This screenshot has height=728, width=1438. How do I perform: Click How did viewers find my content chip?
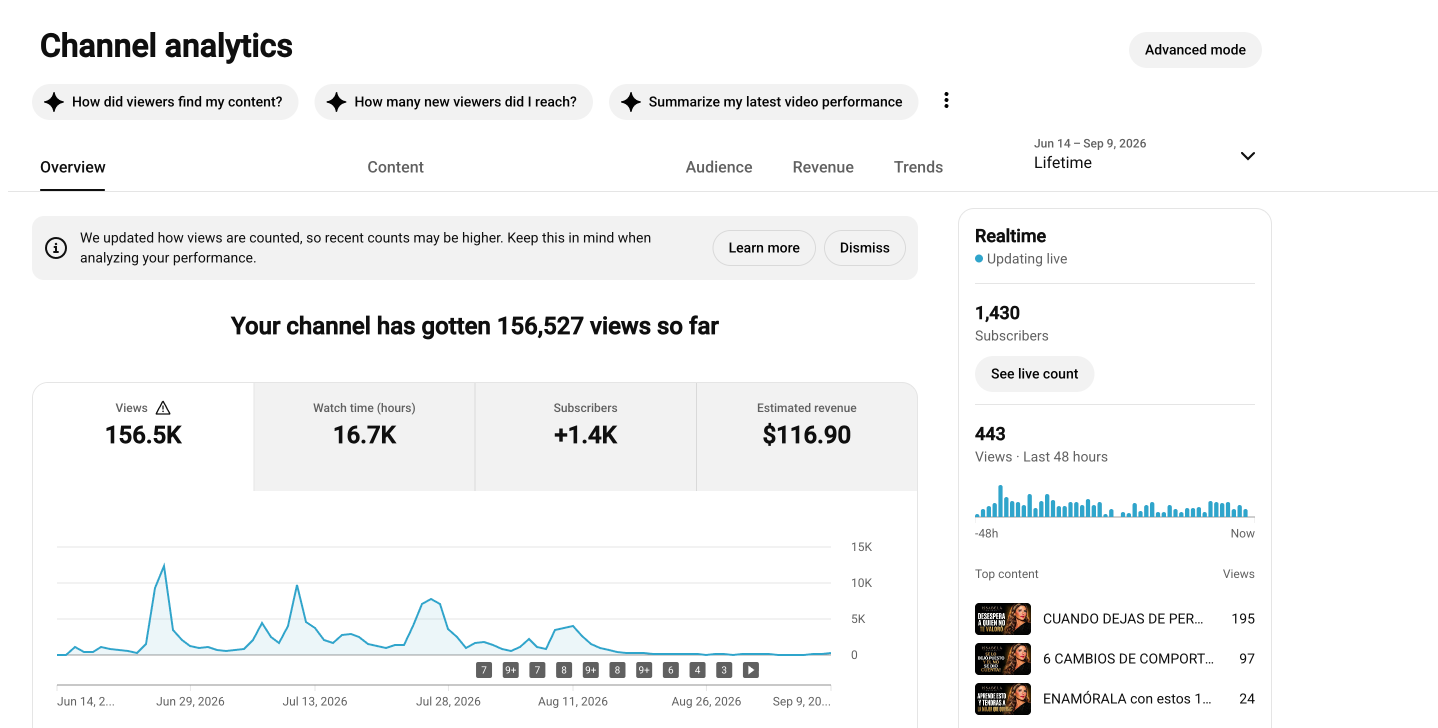165,102
